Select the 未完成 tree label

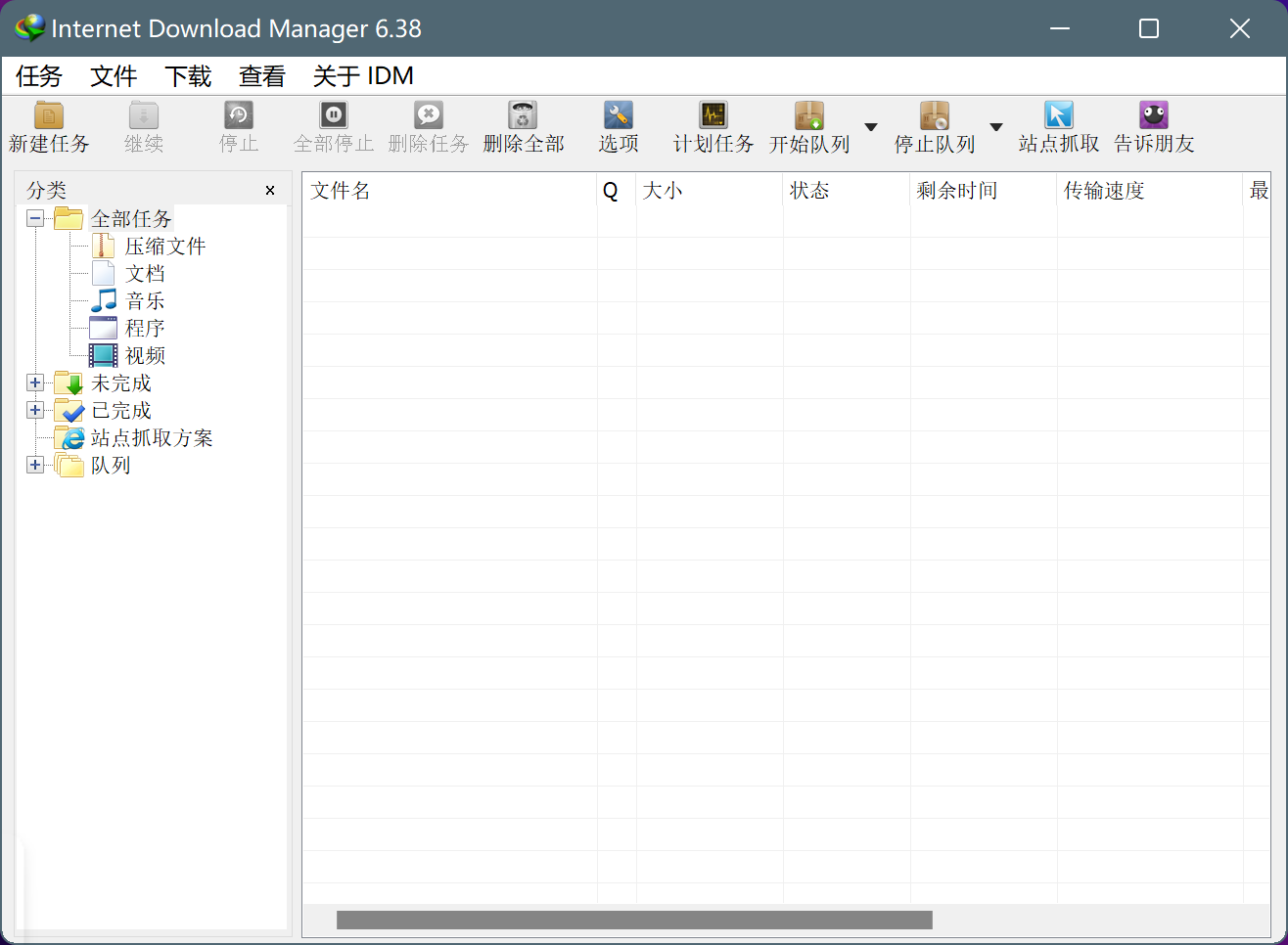(x=121, y=382)
